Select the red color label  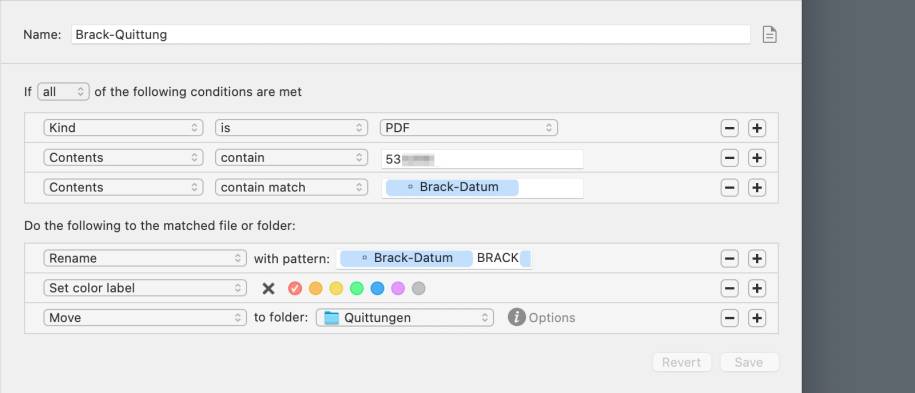pyautogui.click(x=295, y=288)
